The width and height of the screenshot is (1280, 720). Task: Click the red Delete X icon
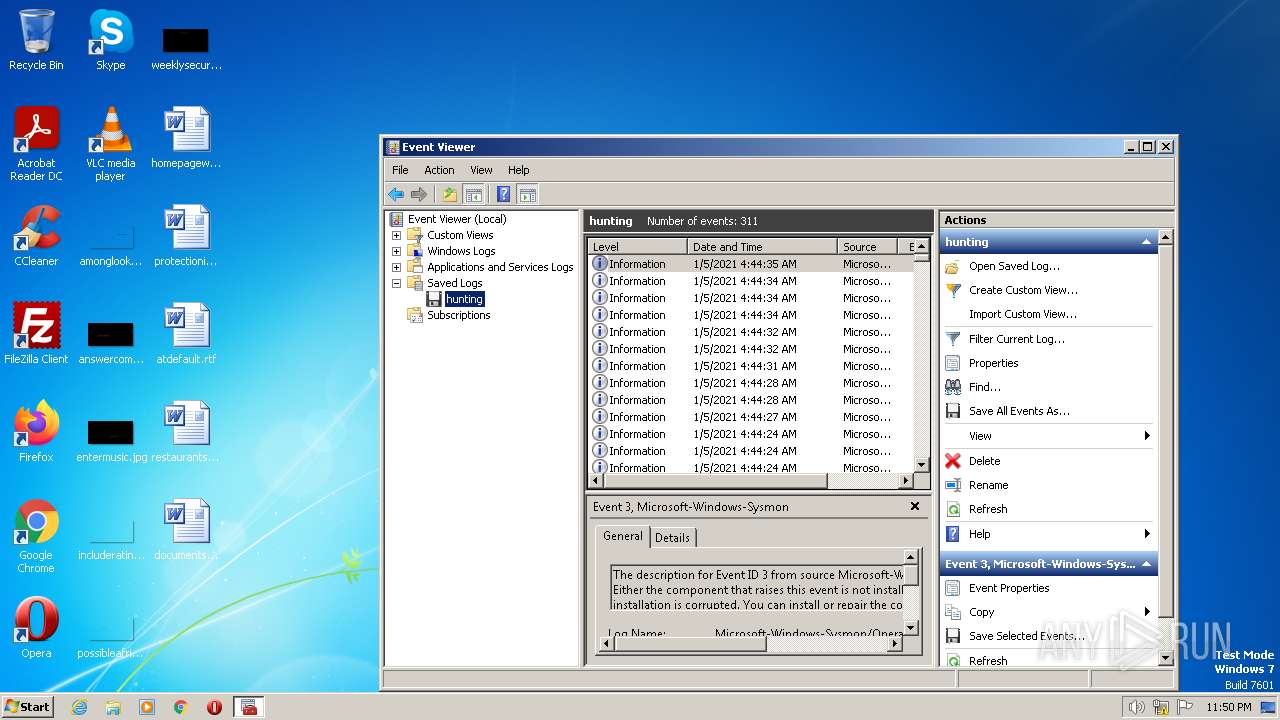[953, 461]
